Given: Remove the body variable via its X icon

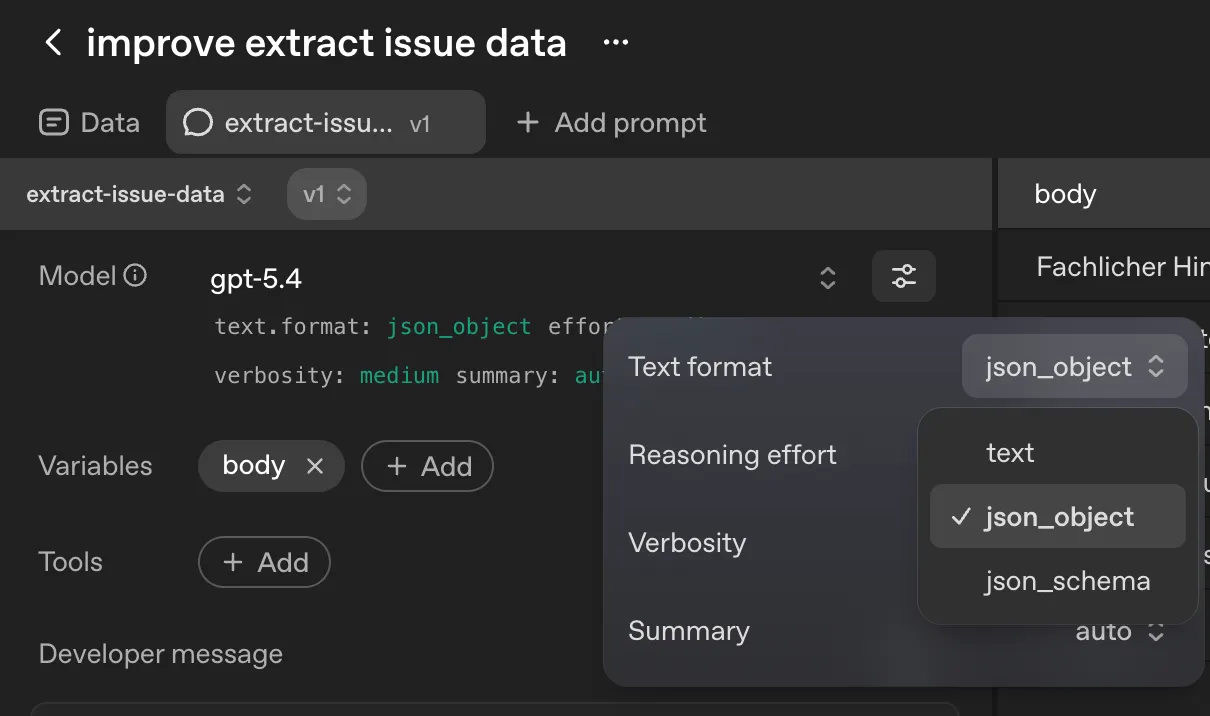Looking at the screenshot, I should [315, 466].
